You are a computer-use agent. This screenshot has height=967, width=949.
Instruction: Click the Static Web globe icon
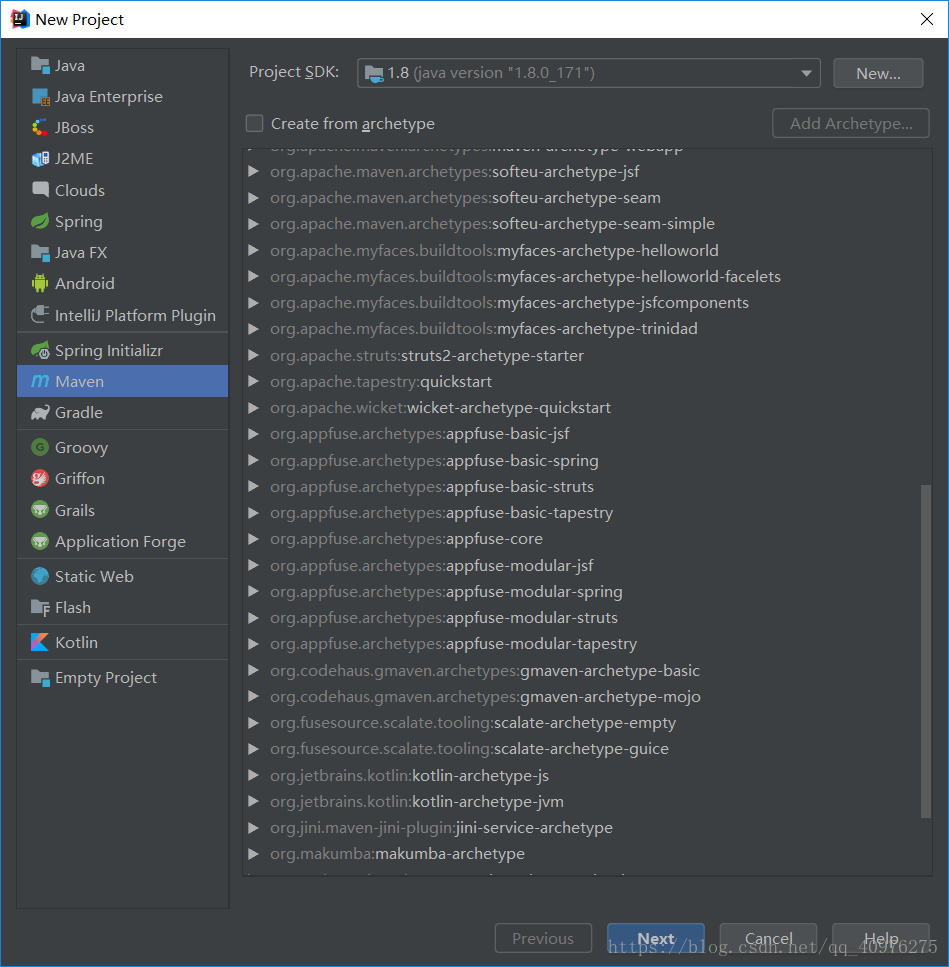(40, 576)
